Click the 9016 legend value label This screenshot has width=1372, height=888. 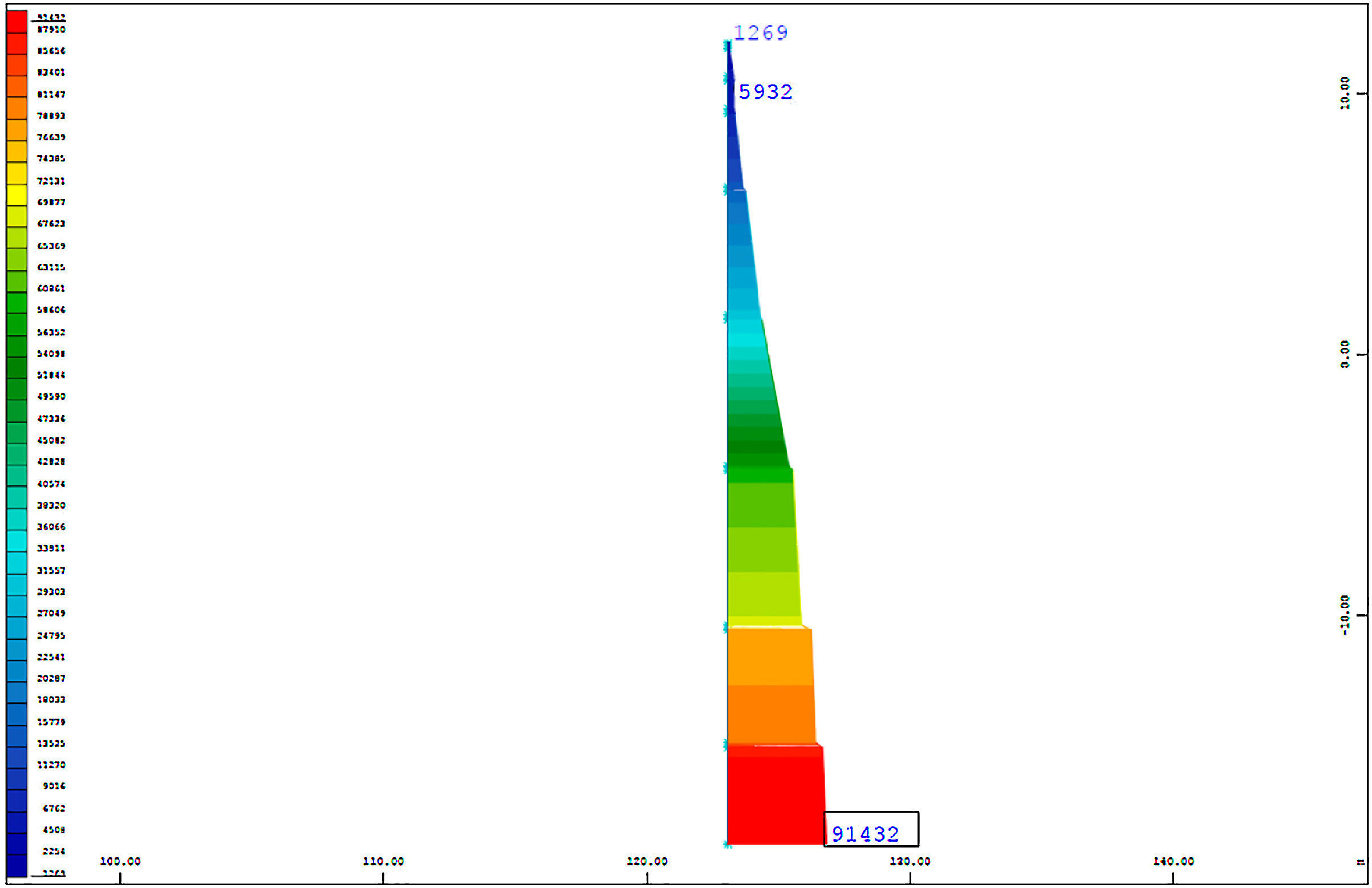(54, 786)
